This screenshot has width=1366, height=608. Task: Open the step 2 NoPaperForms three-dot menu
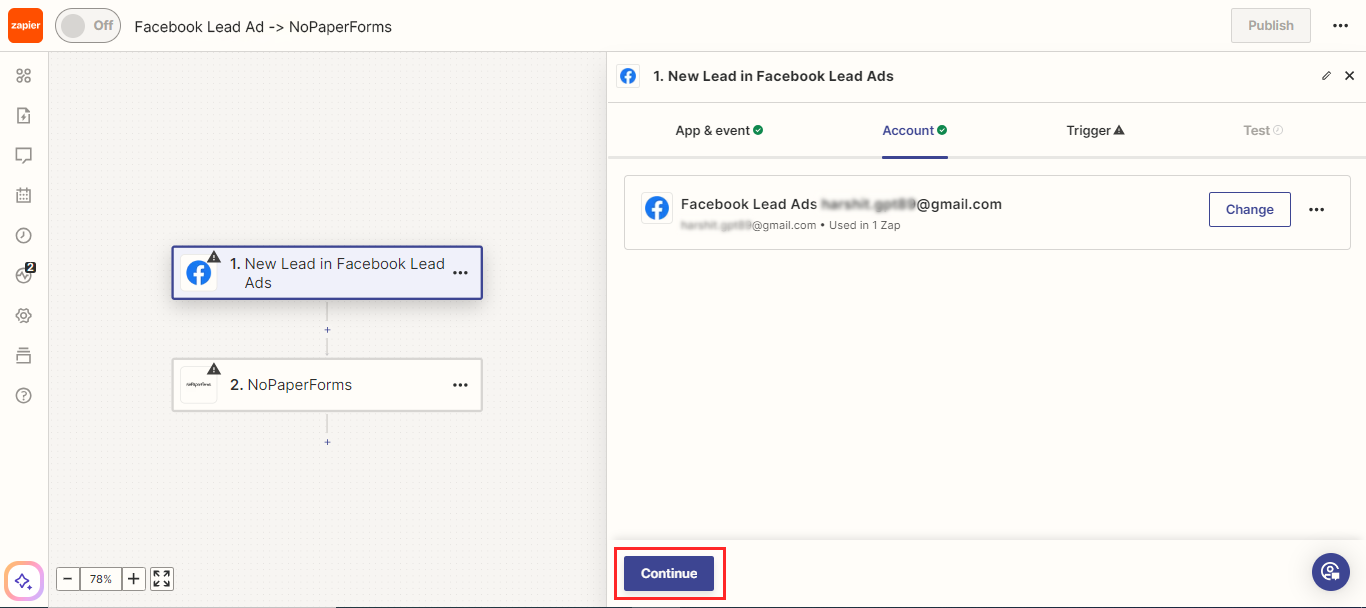coord(460,385)
